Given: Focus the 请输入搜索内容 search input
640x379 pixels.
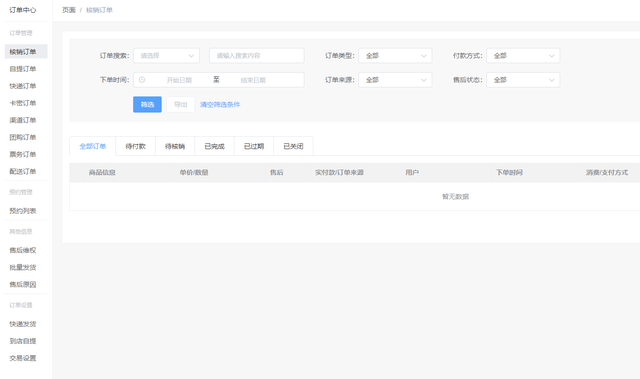Looking at the screenshot, I should pyautogui.click(x=257, y=55).
